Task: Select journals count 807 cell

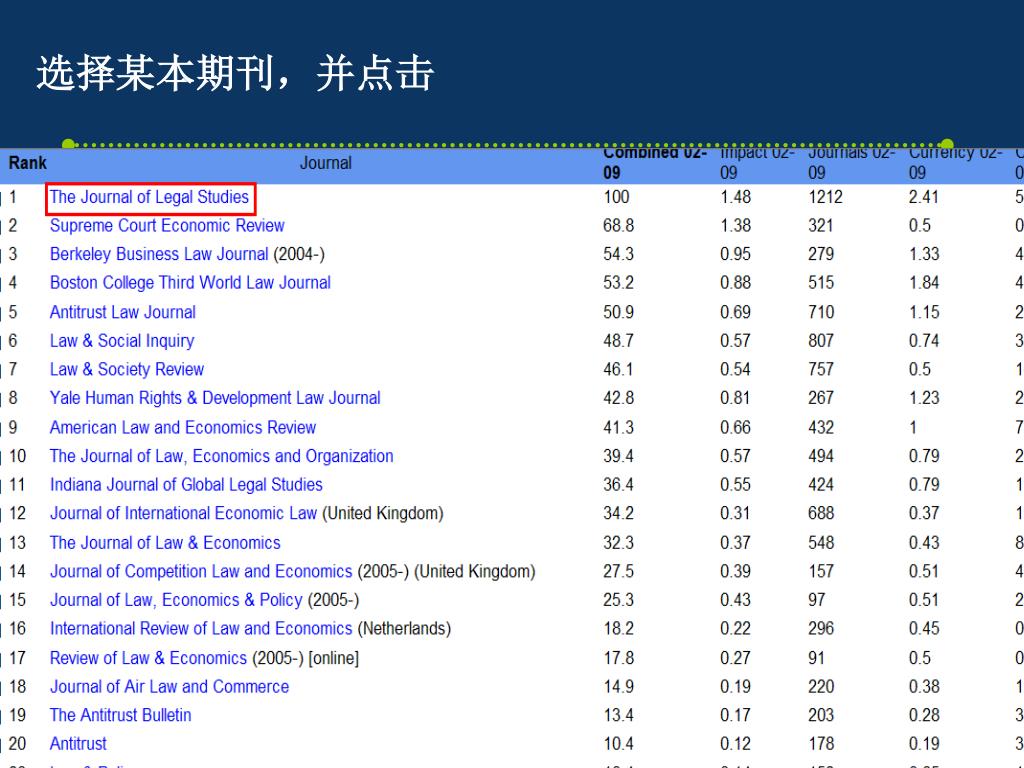Action: coord(821,341)
